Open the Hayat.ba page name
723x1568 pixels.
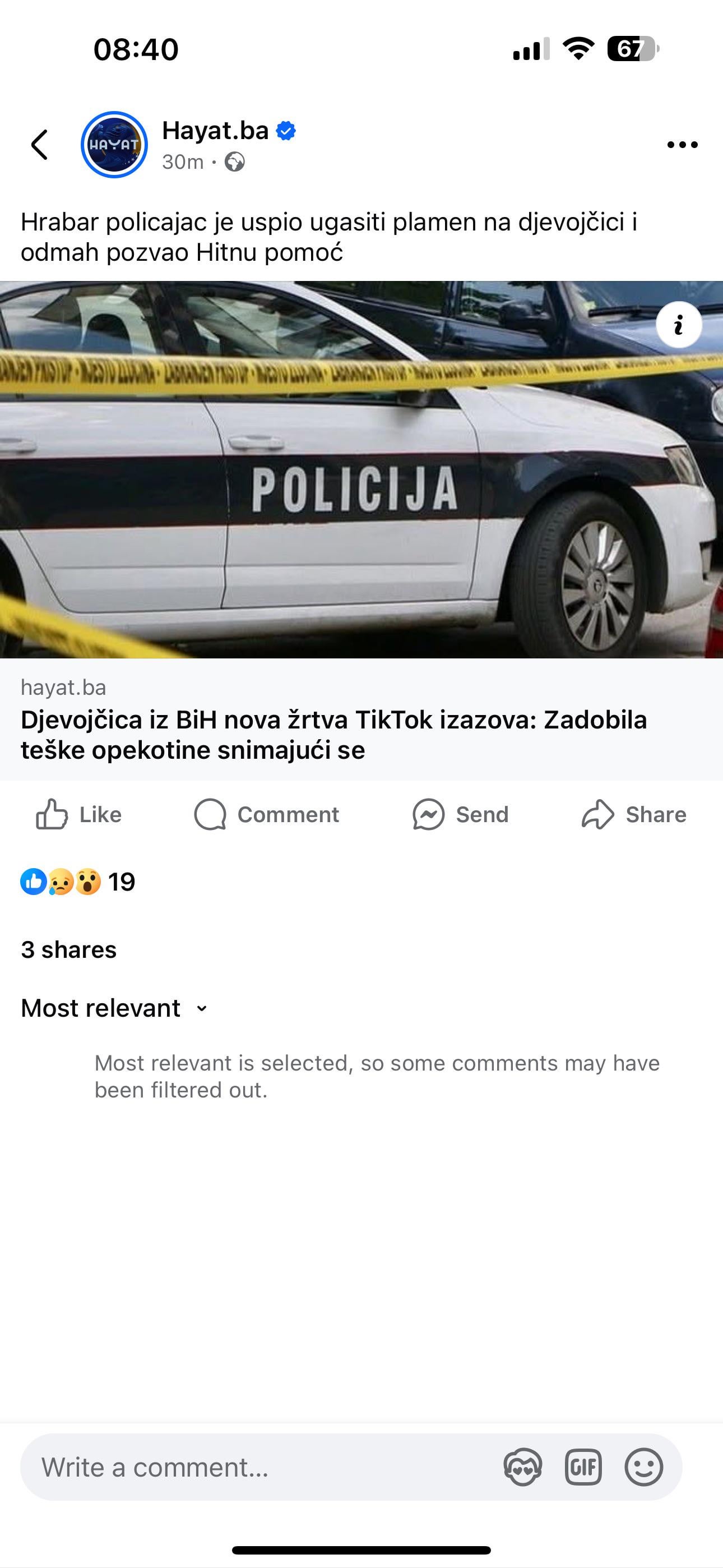pos(215,130)
